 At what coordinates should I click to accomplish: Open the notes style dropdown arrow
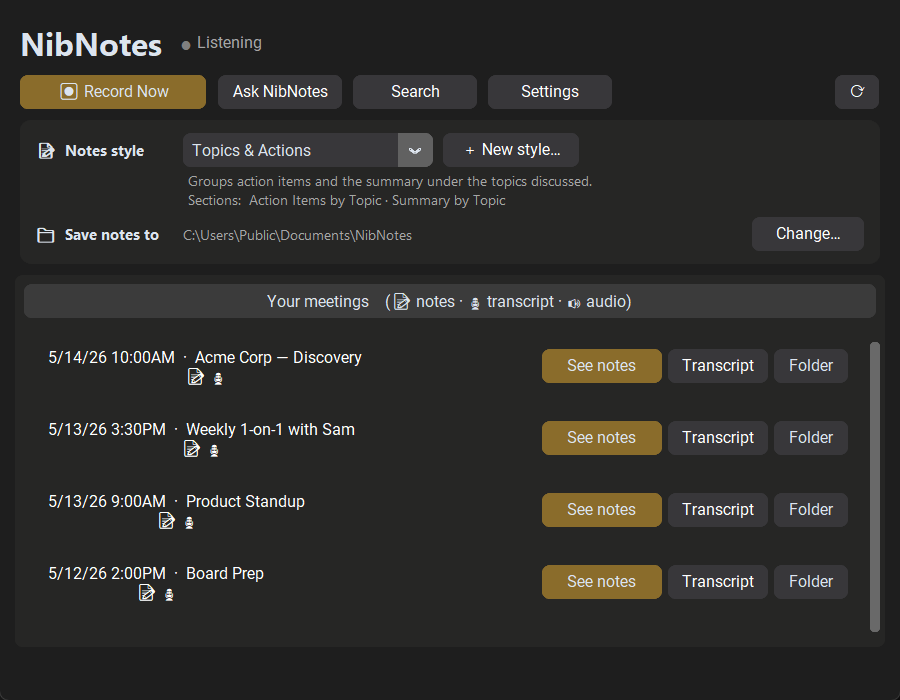(x=415, y=150)
